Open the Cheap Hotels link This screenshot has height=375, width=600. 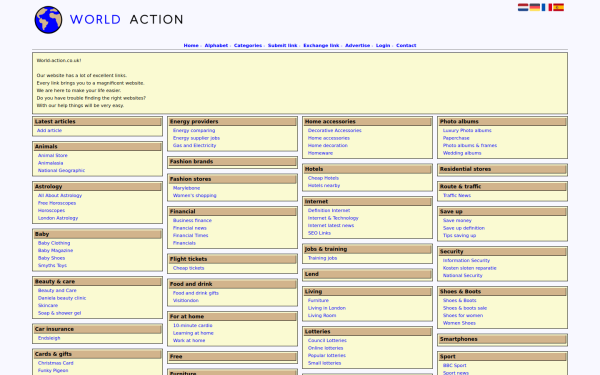click(x=323, y=178)
